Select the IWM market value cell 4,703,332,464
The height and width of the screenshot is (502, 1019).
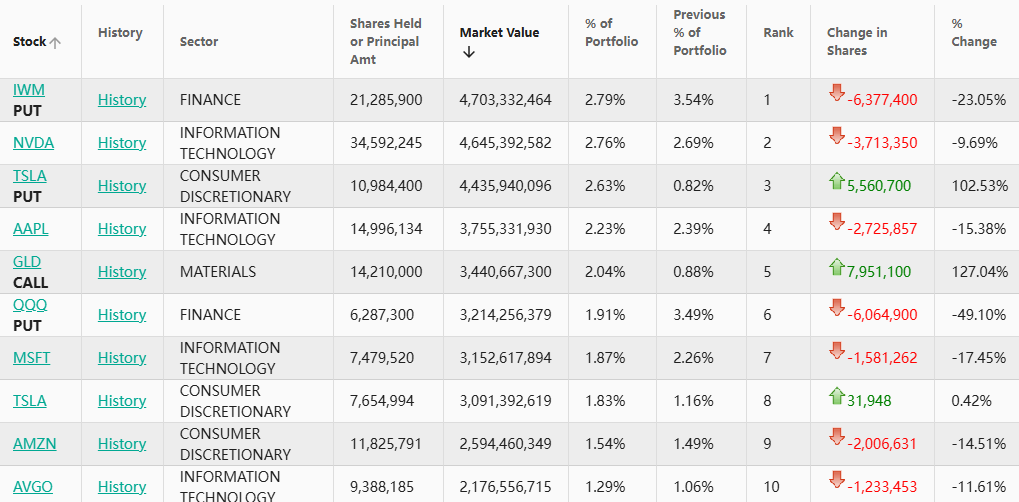tap(505, 100)
